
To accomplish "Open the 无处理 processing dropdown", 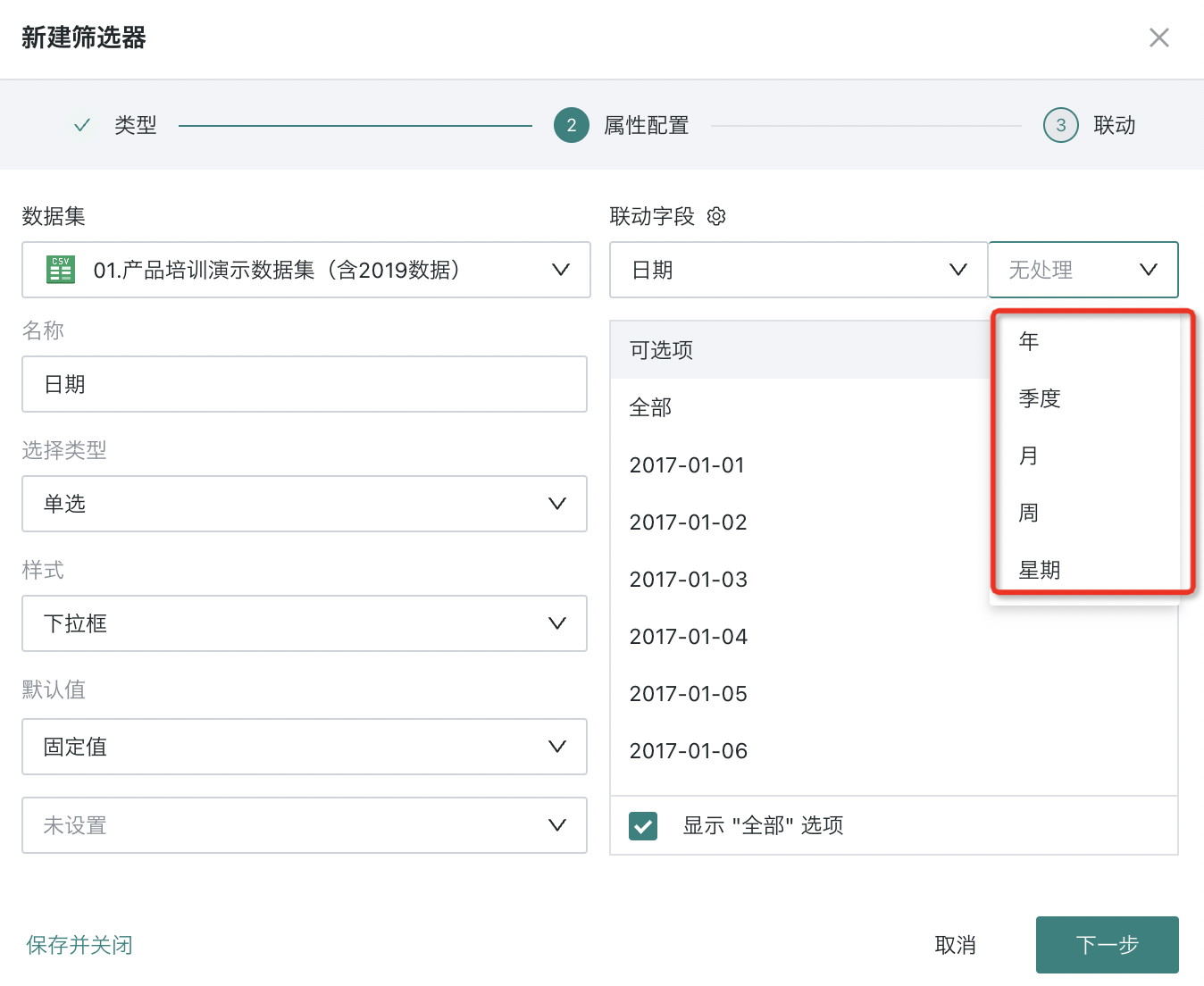I will tap(1083, 270).
